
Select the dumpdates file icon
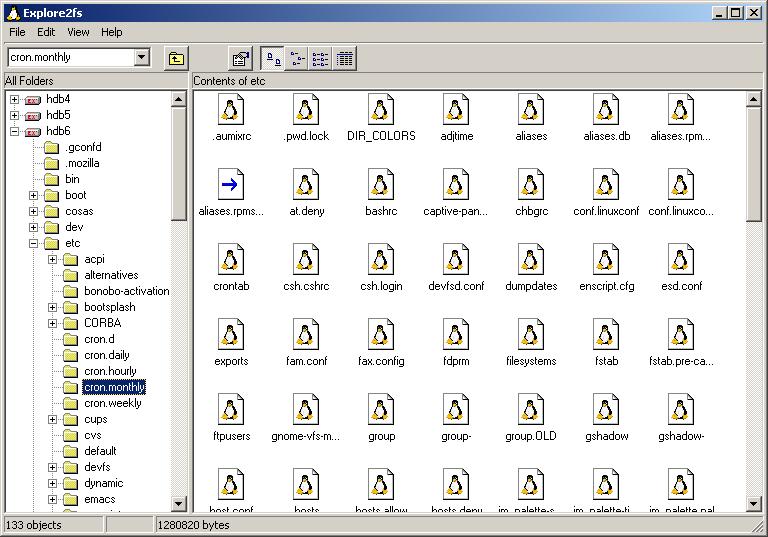530,259
